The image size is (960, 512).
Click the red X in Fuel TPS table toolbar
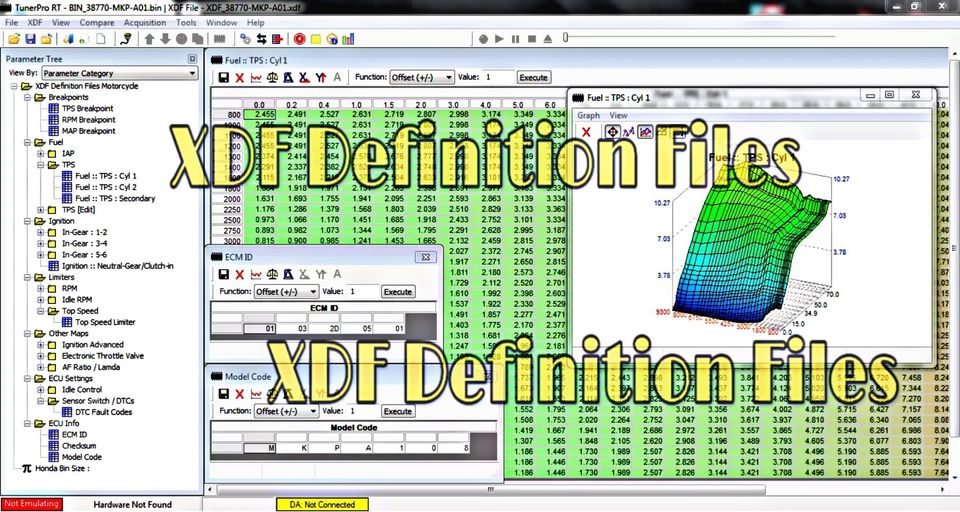tap(239, 77)
